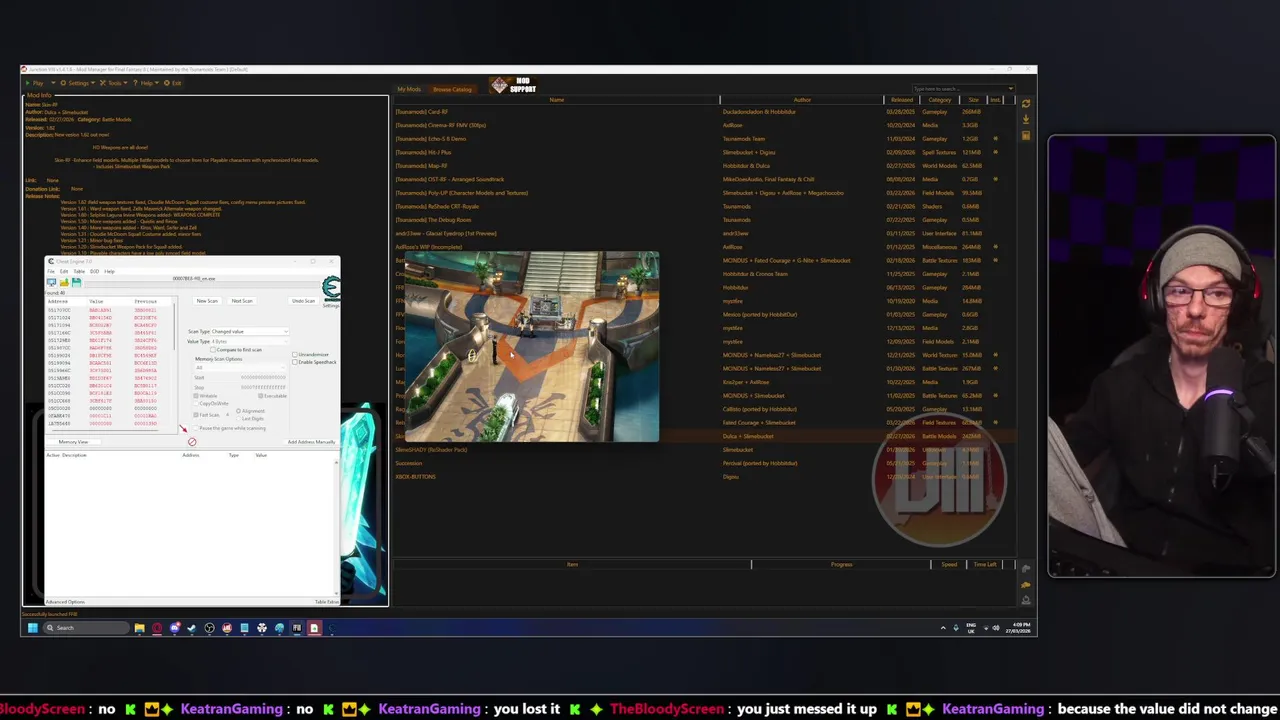
Task: Switch to My Mods tab
Action: [x=409, y=89]
